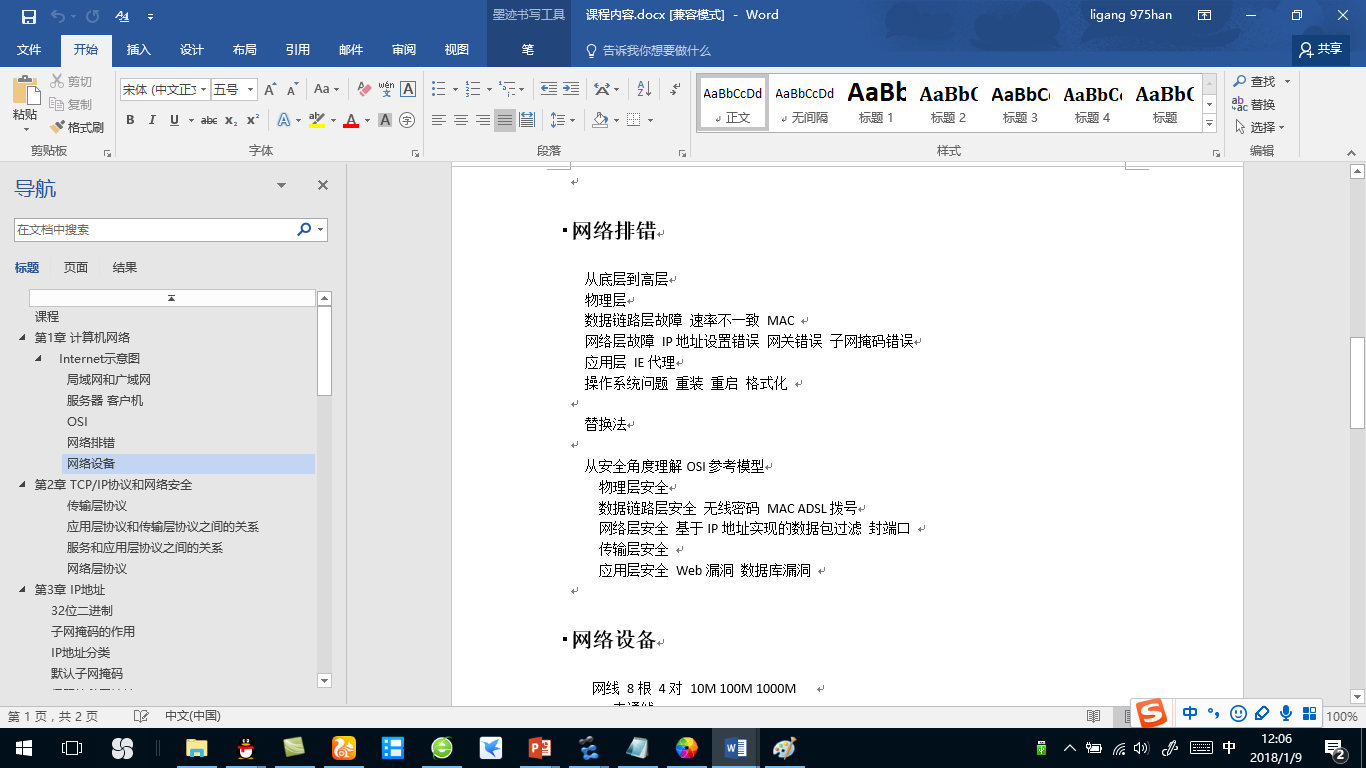Image resolution: width=1366 pixels, height=768 pixels.
Task: Click the Cut (剪切) button
Action: coord(71,81)
